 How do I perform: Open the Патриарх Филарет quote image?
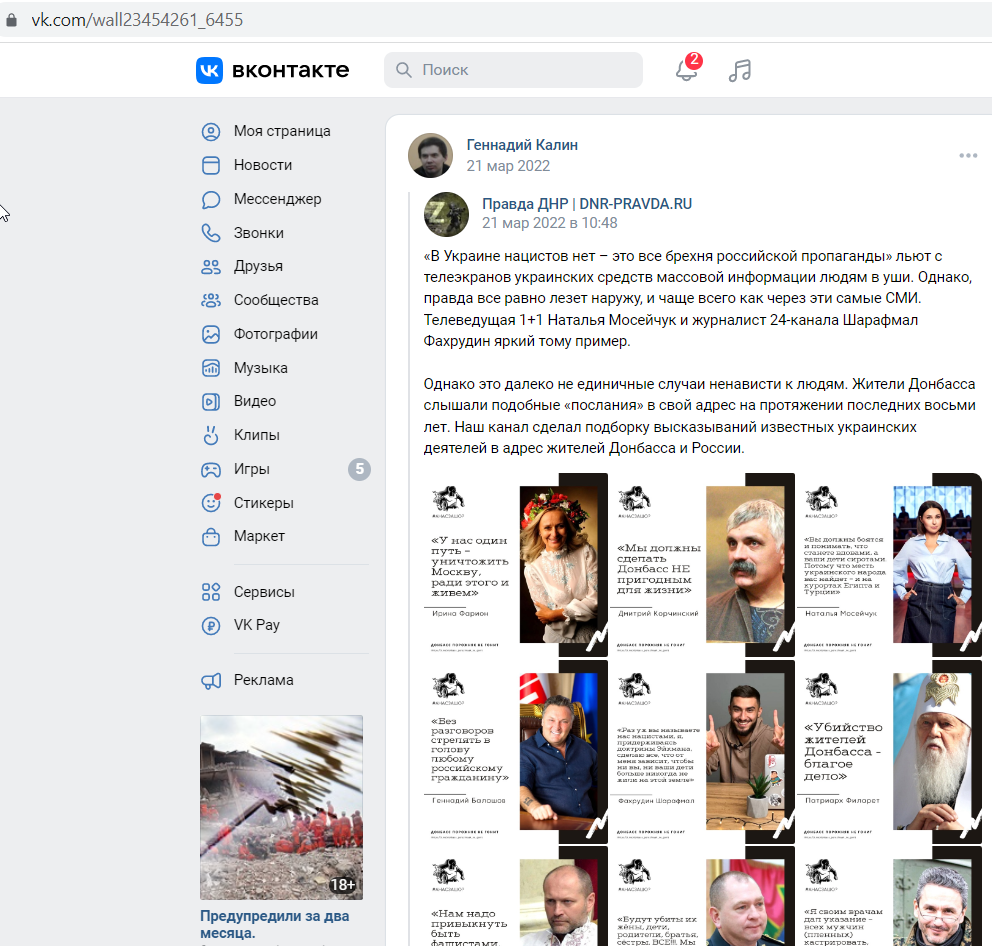point(889,751)
